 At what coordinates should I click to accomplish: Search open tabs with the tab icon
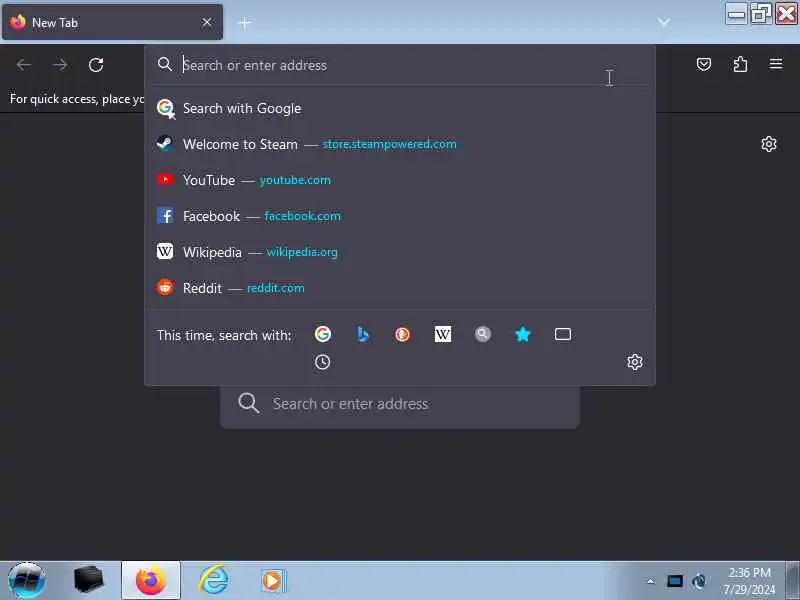click(563, 334)
